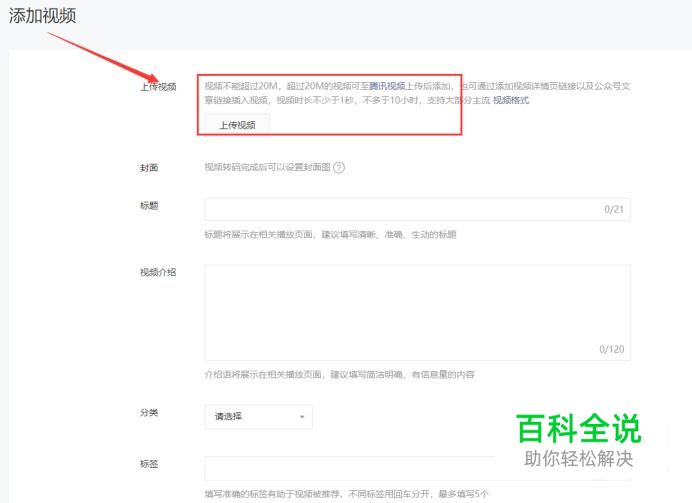This screenshot has height=503, width=692.
Task: Click the 介绍语将展示在相关播放页面 hint text
Action: (x=339, y=375)
